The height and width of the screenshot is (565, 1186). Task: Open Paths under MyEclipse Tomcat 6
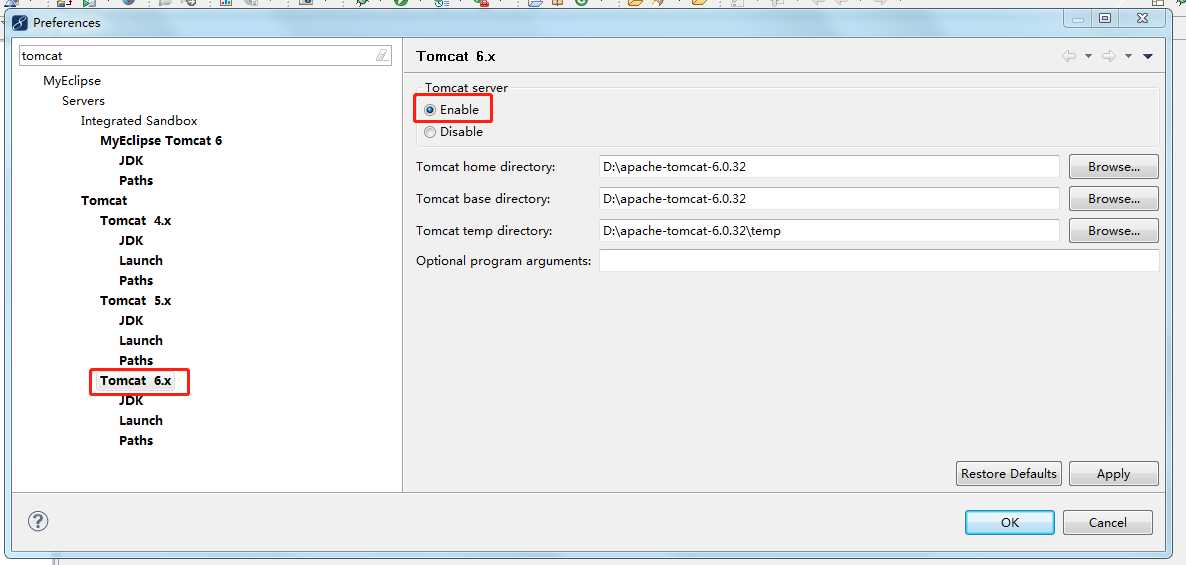pos(136,181)
